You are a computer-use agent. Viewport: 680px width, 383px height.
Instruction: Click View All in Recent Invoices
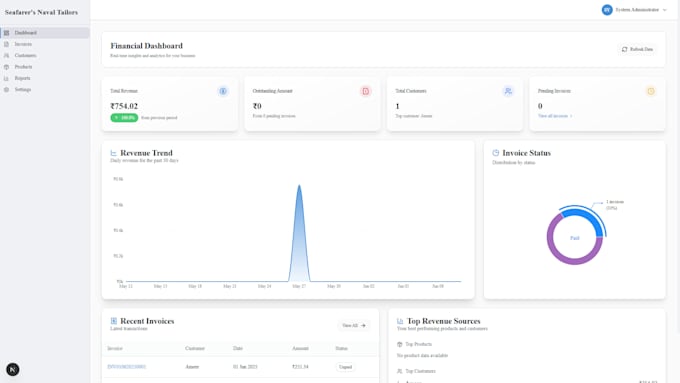point(353,326)
